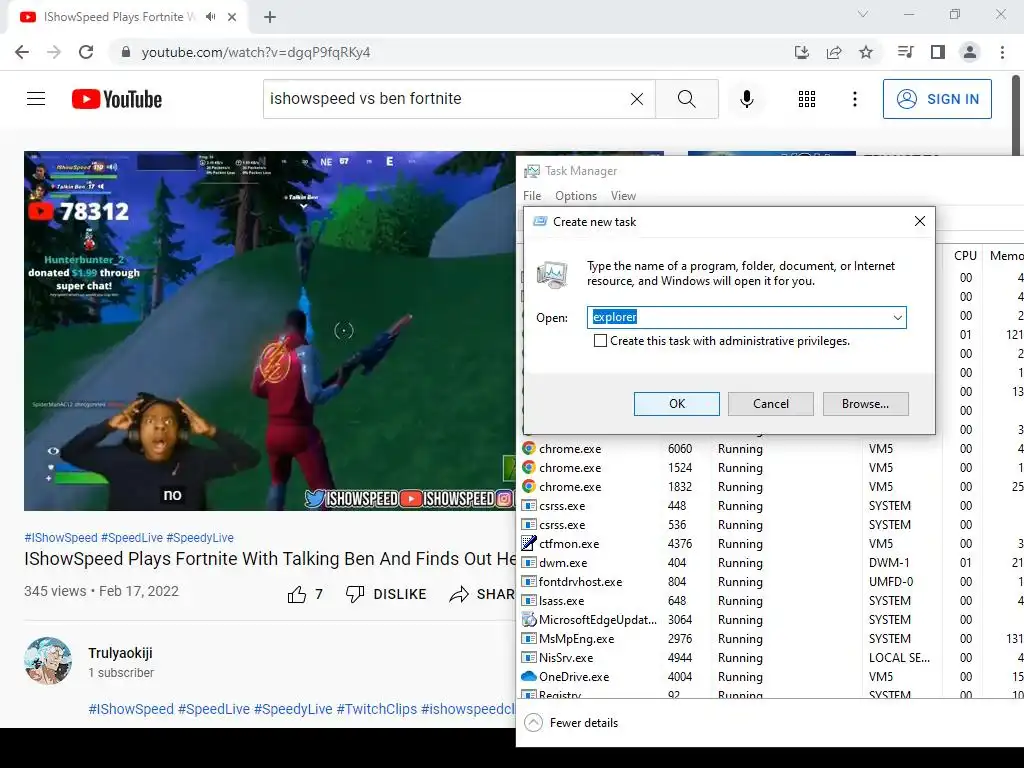Open the Trulyaokiji channel name
The image size is (1024, 768).
coord(120,653)
